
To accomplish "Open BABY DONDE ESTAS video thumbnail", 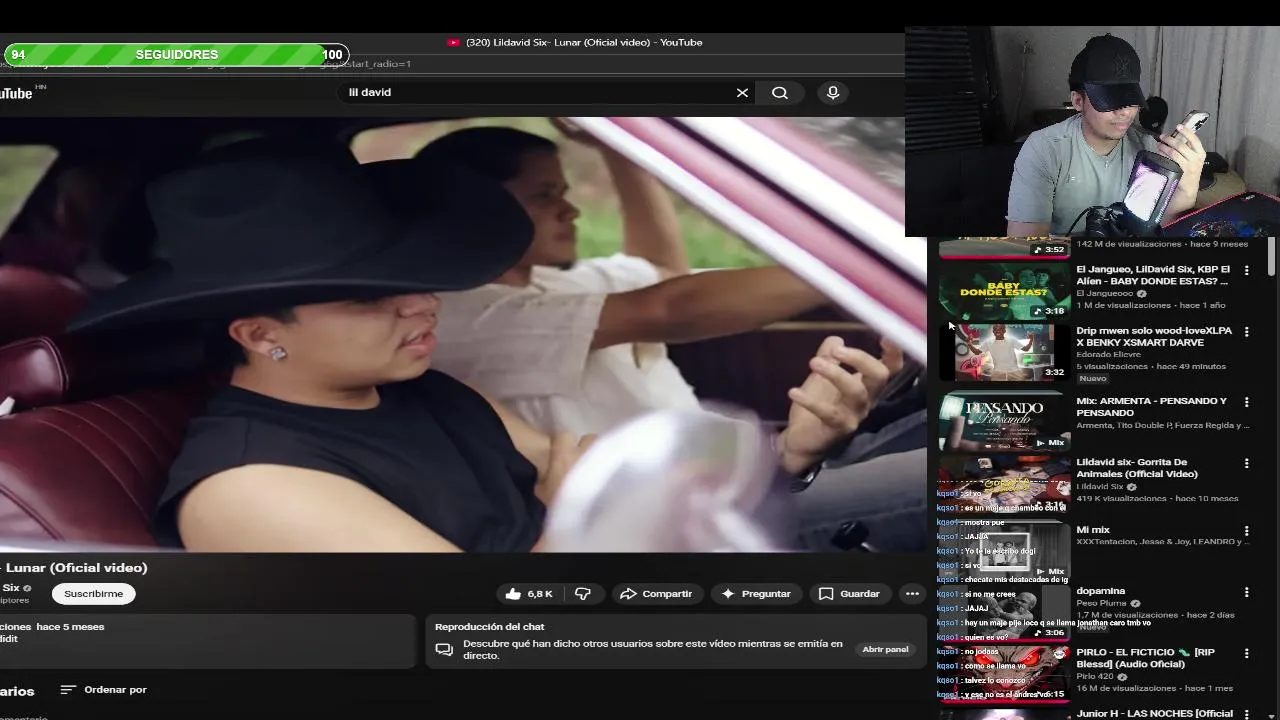I will (x=1004, y=291).
